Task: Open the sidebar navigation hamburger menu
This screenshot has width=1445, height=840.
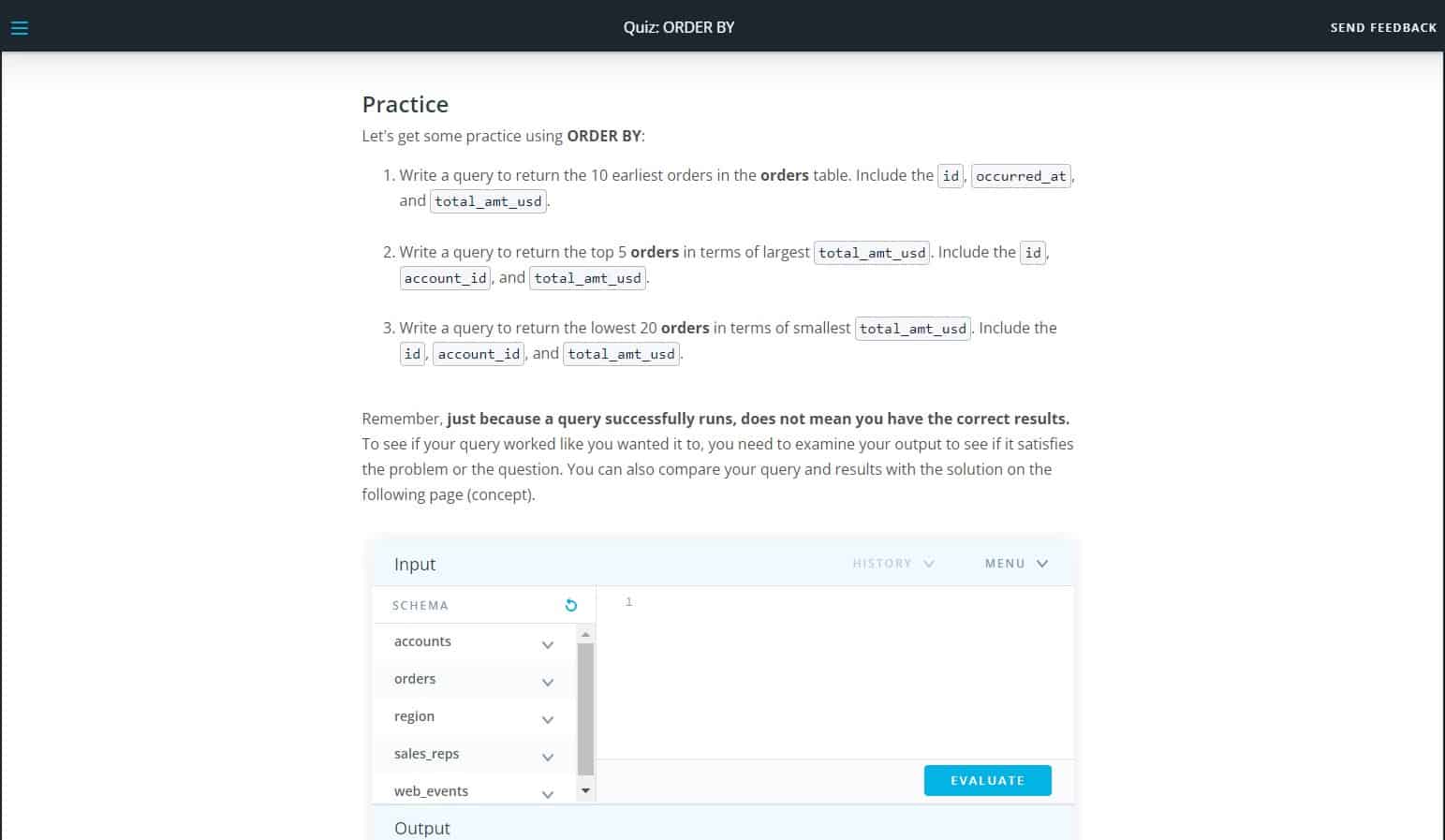Action: (x=19, y=26)
